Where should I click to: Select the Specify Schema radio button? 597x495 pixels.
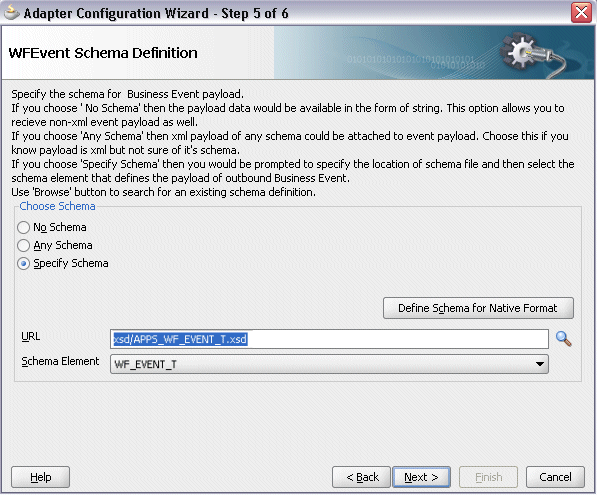point(24,263)
